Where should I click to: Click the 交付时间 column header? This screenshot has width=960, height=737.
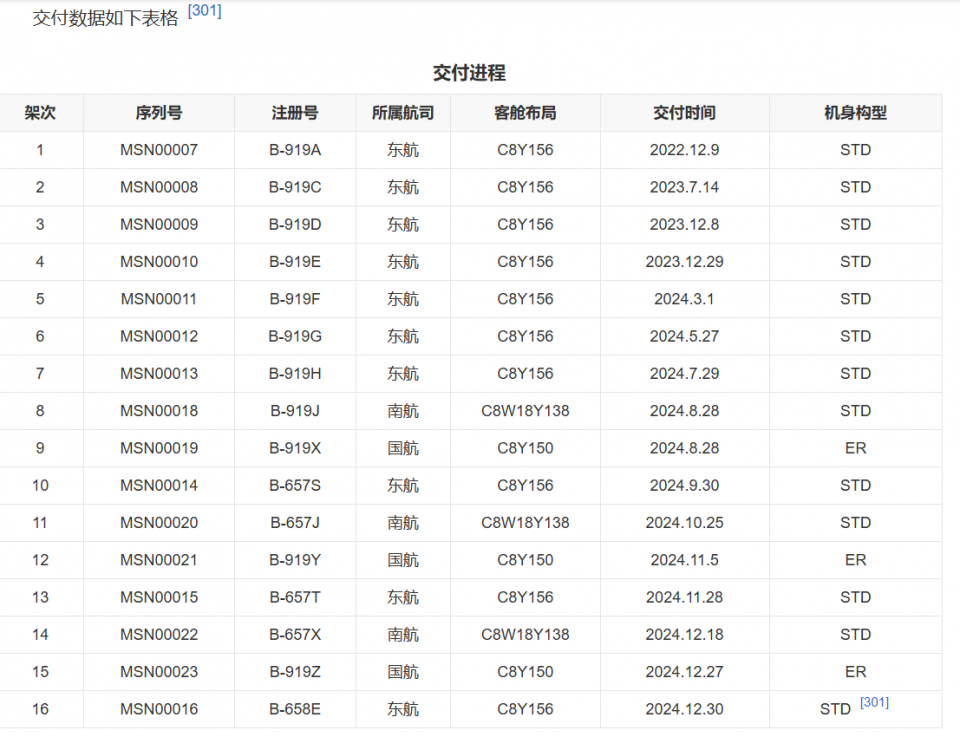684,113
